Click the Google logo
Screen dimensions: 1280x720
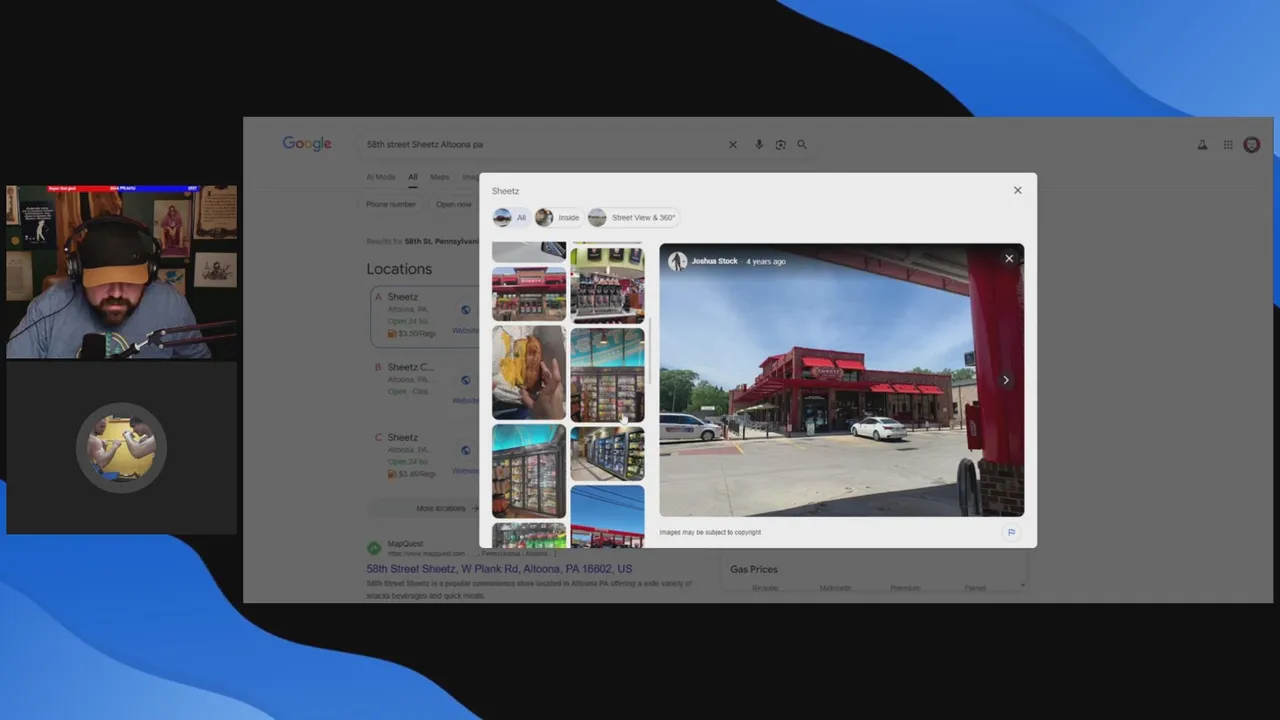click(x=307, y=144)
